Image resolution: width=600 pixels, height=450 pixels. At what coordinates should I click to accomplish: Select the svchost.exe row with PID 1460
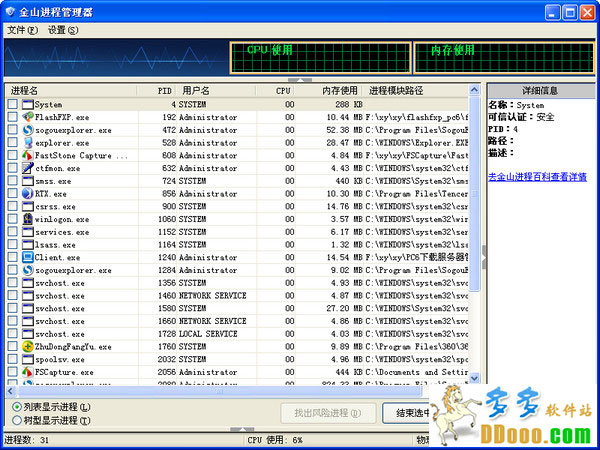click(237, 295)
